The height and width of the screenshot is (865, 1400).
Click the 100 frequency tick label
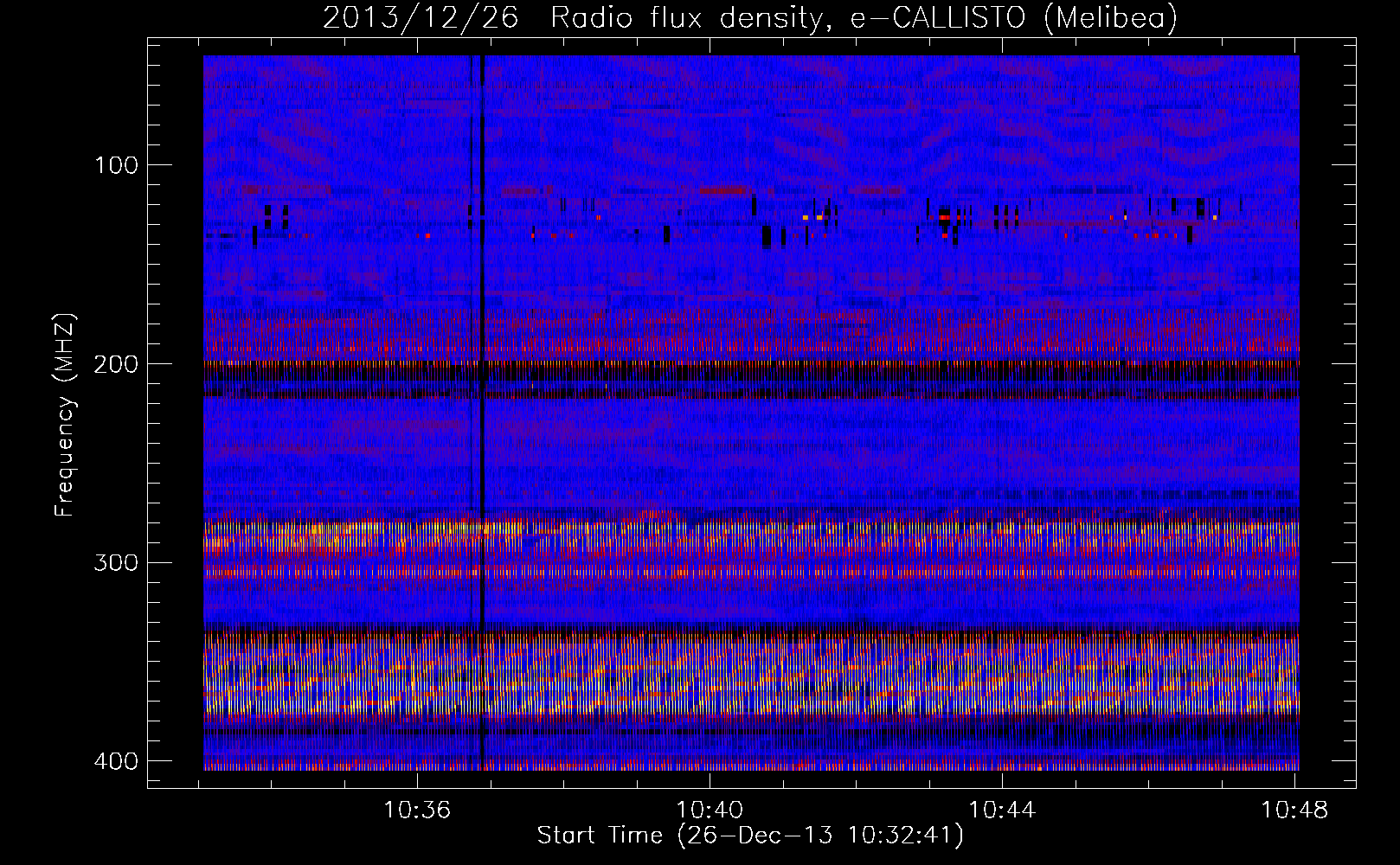[115, 165]
